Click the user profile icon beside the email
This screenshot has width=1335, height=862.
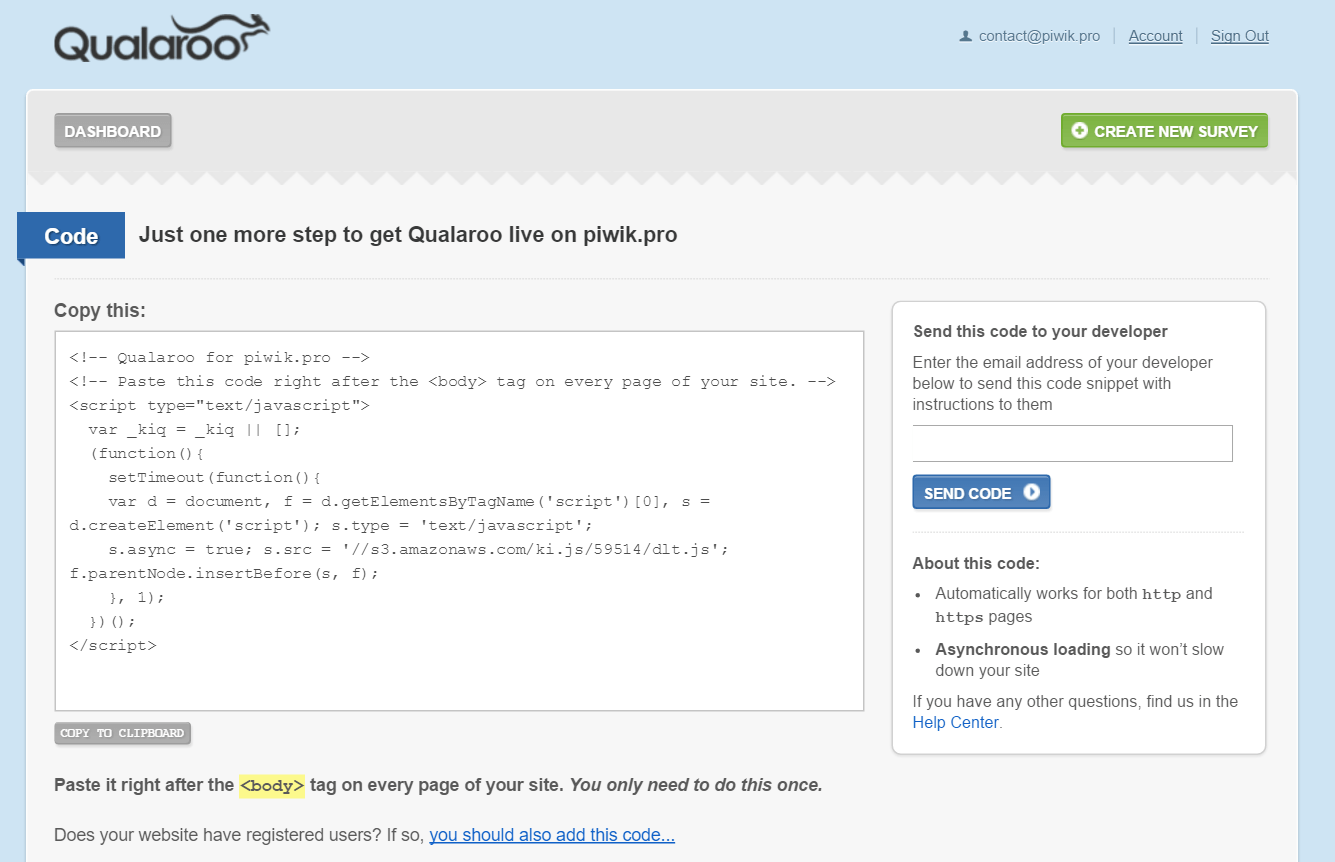point(965,36)
